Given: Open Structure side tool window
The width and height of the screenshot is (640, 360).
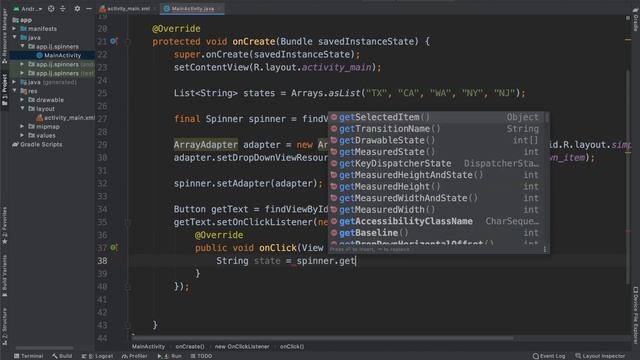Looking at the screenshot, I should point(4,327).
